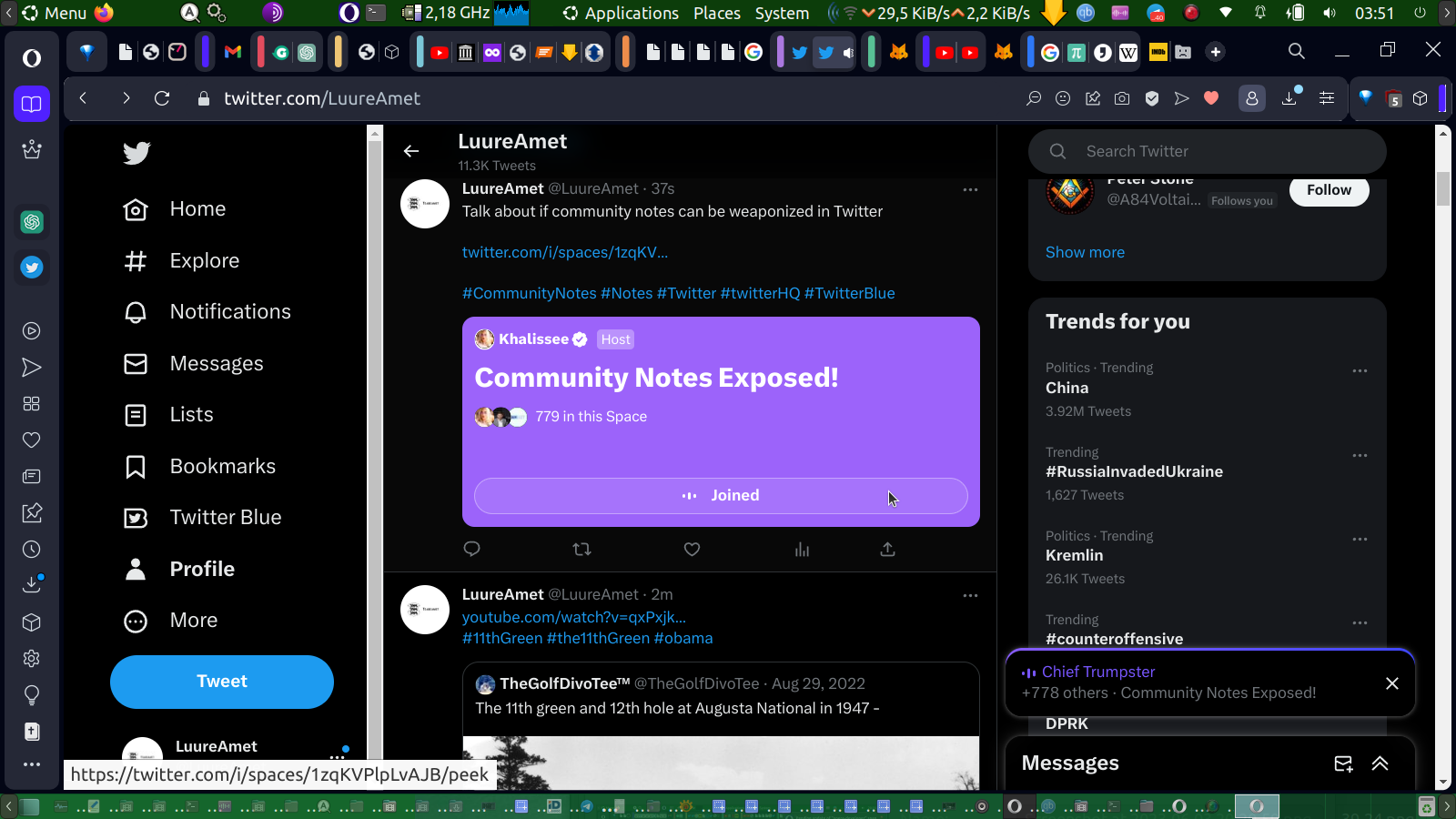Open Notifications in Twitter navigation
This screenshot has height=819, width=1456.
[x=207, y=312]
